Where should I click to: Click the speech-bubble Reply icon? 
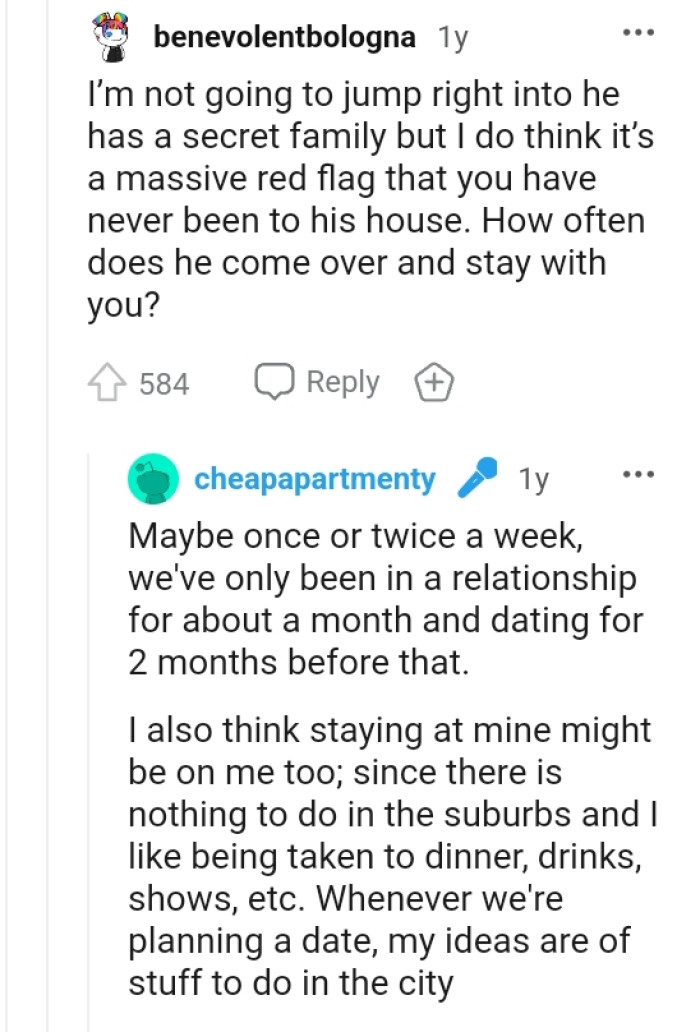[x=272, y=381]
